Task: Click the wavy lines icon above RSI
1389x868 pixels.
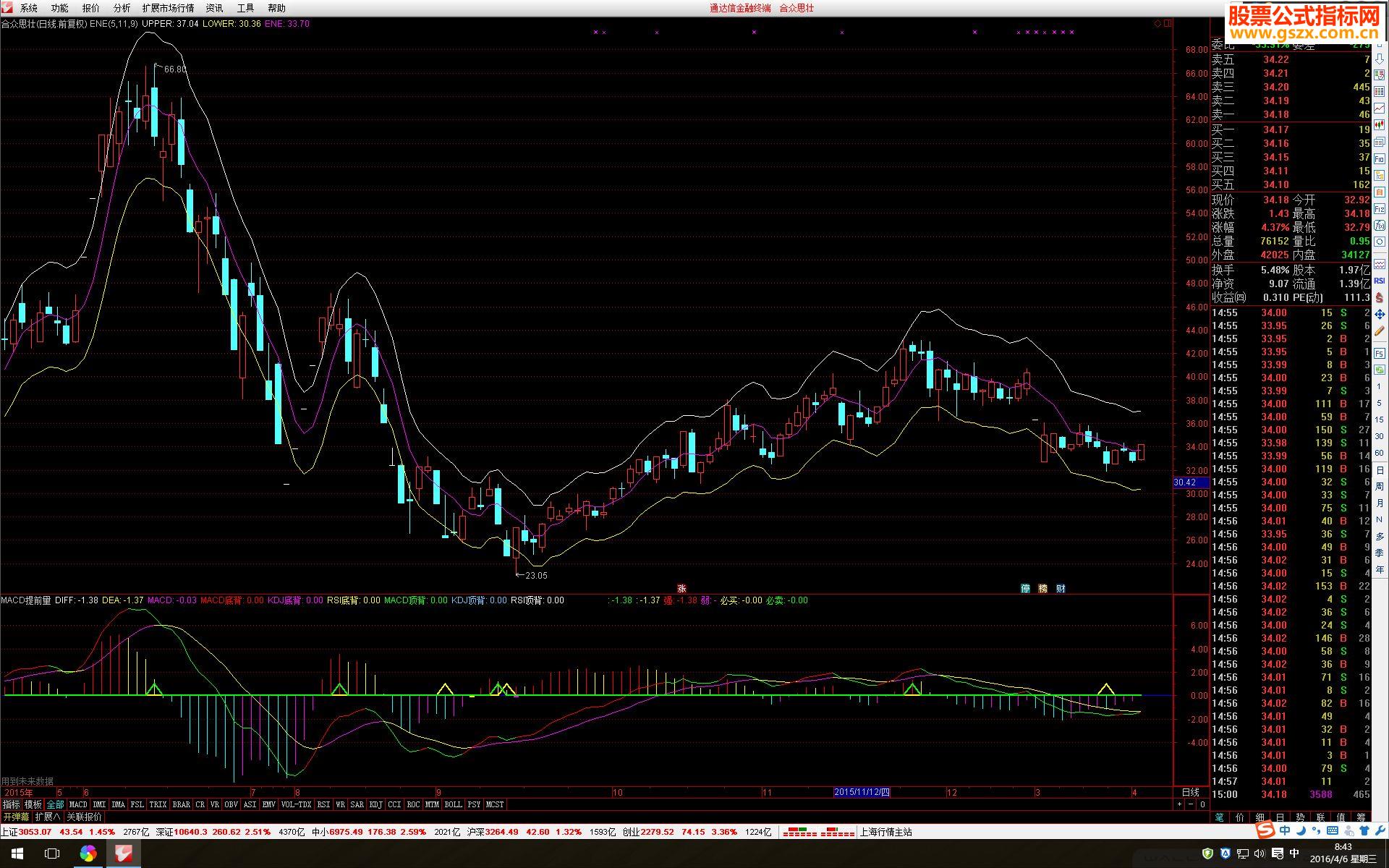Action: pyautogui.click(x=1380, y=263)
